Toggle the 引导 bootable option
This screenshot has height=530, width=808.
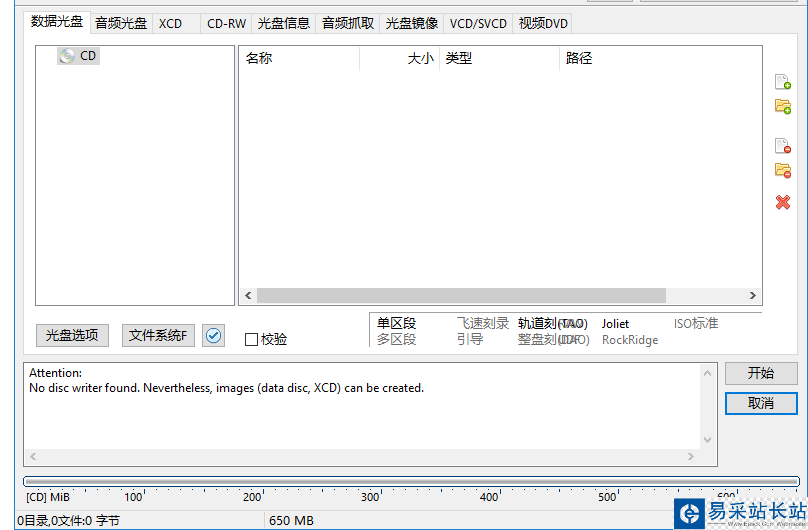coord(470,339)
